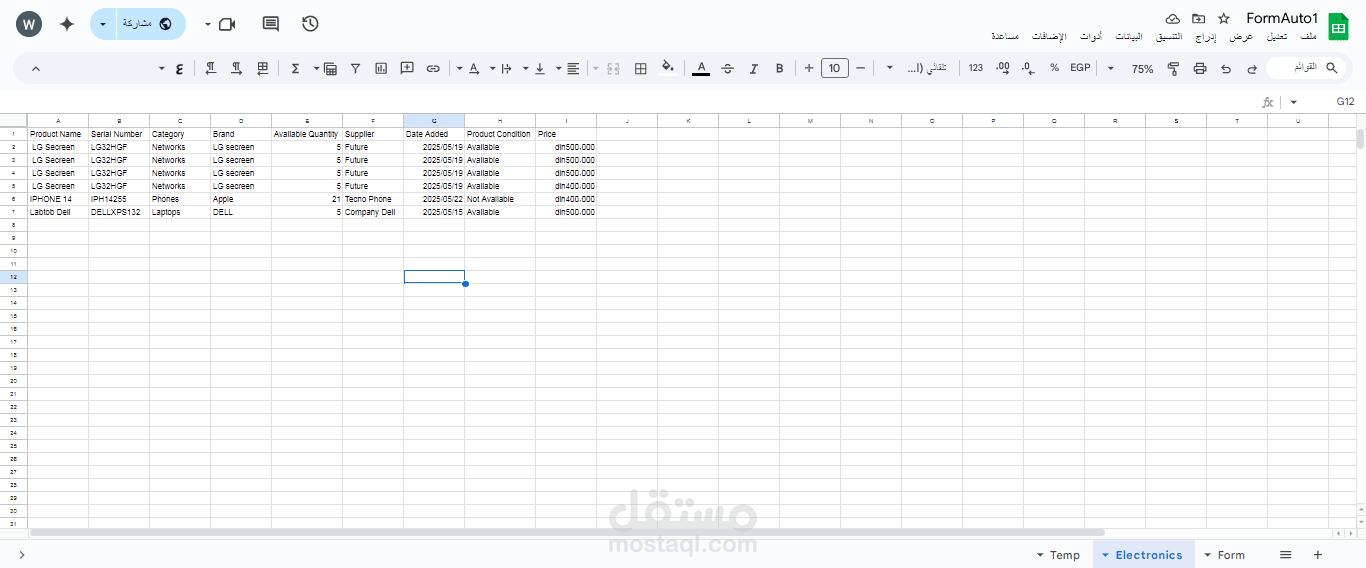The width and height of the screenshot is (1366, 568).
Task: Insert a chart from the toolbar
Action: (381, 68)
